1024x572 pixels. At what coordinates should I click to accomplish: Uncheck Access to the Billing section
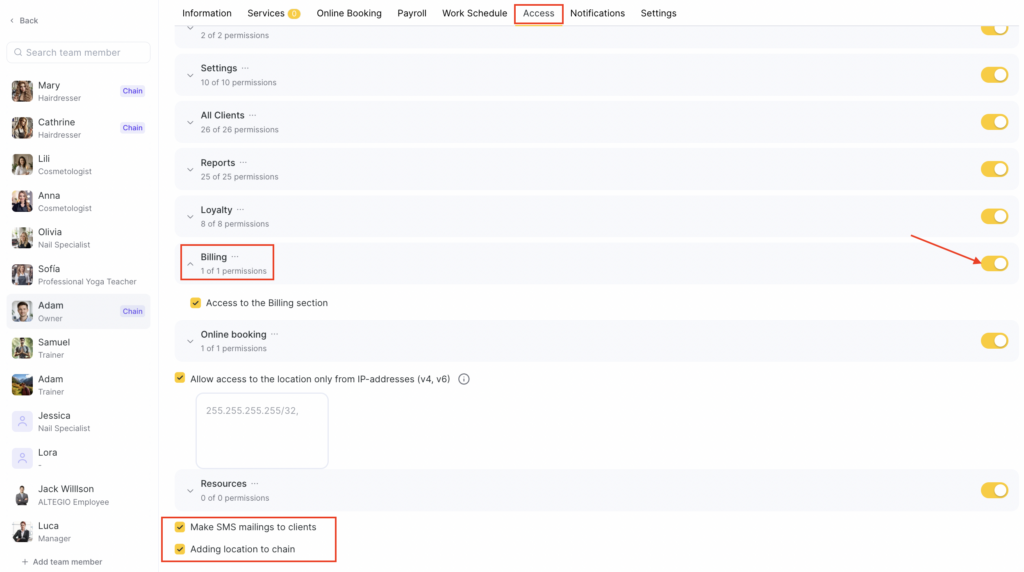click(196, 303)
